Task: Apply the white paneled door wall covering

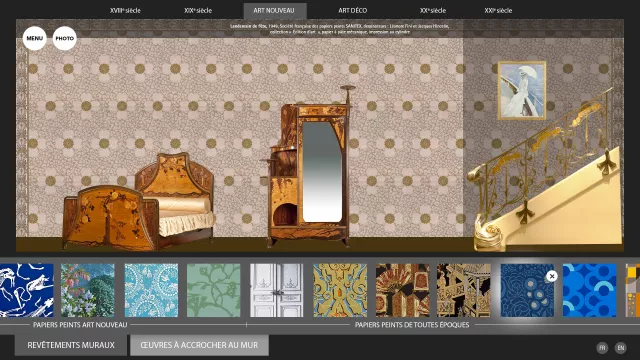Action: 276,290
